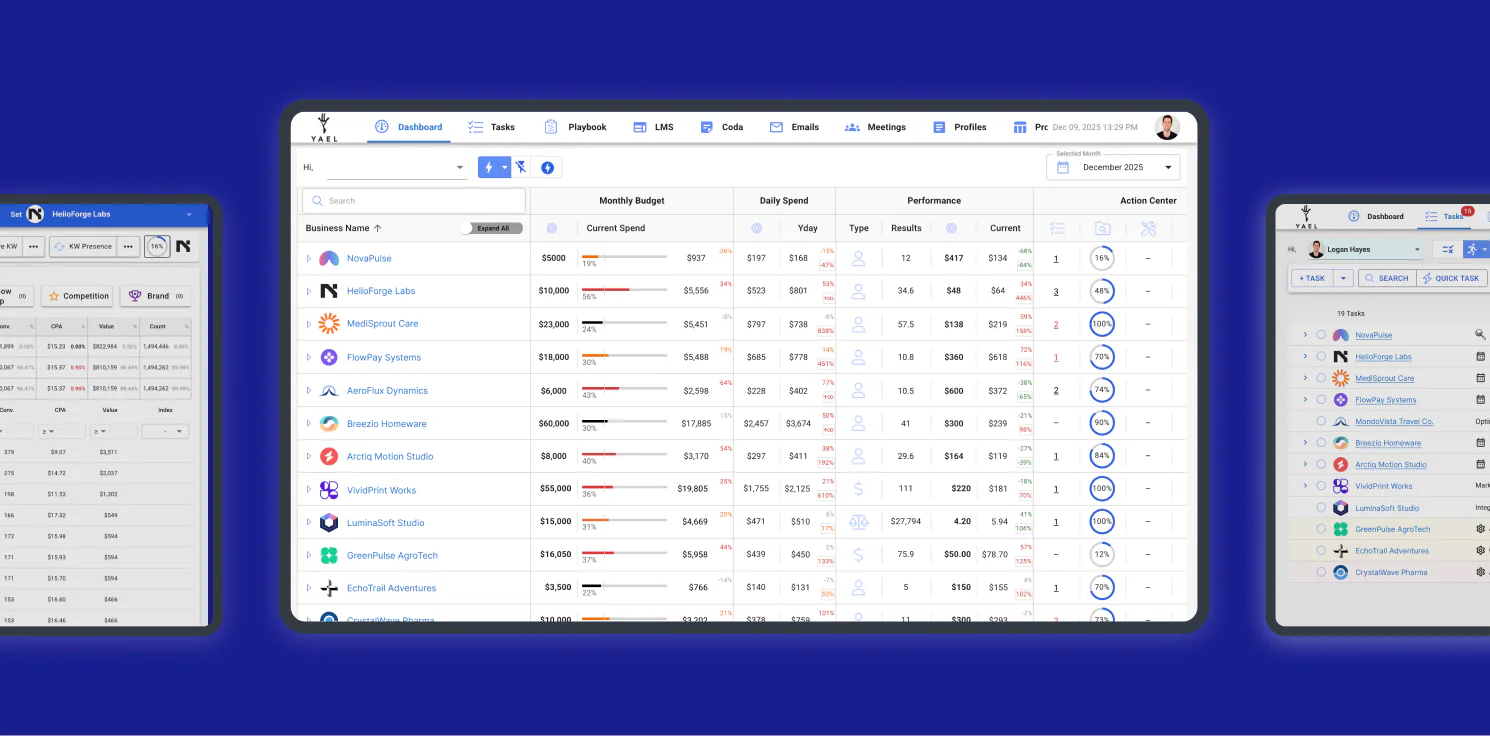Image resolution: width=1490 pixels, height=736 pixels.
Task: Click the checklist filter icon in right Tasks window
Action: [x=1447, y=249]
